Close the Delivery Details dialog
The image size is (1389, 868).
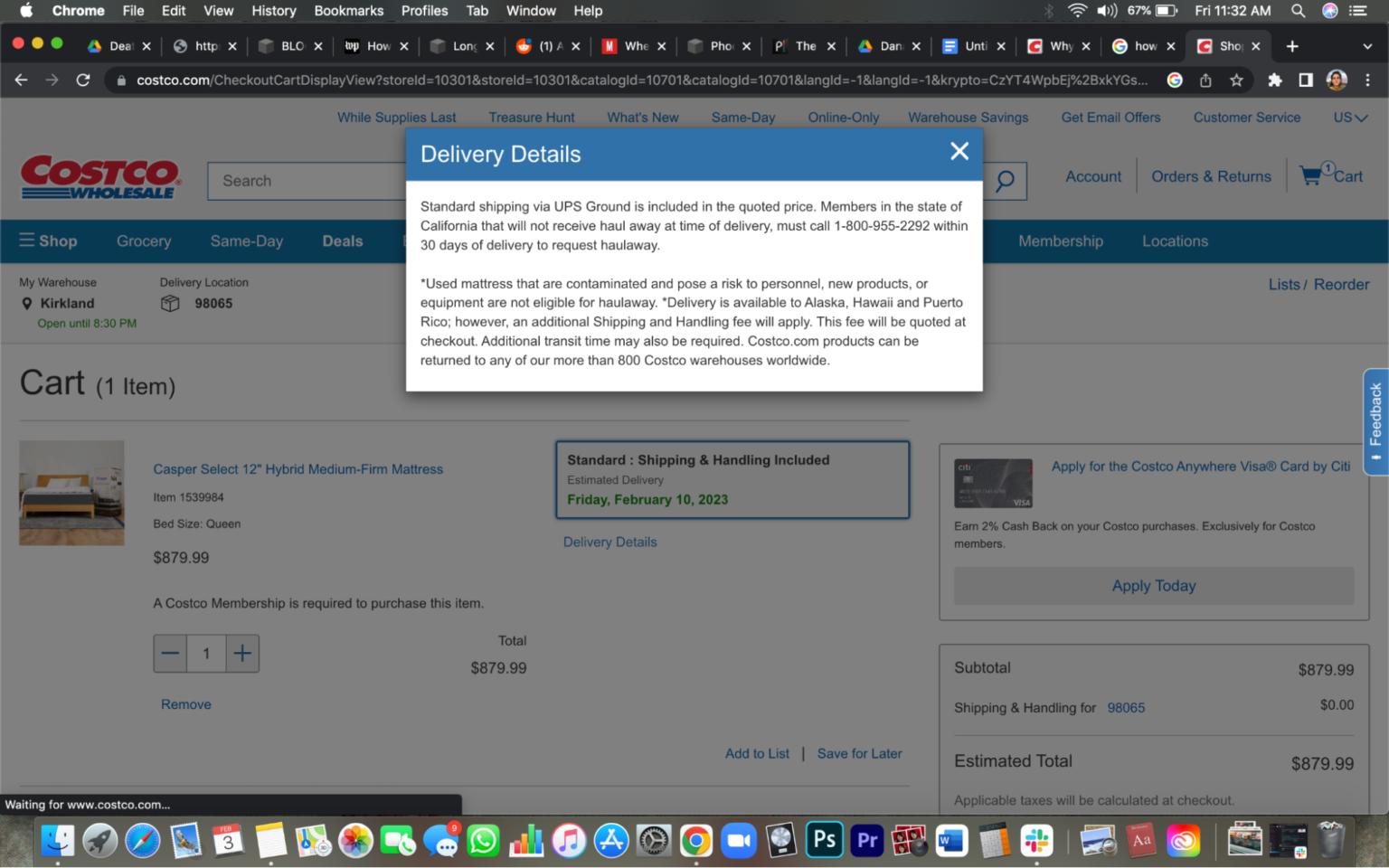tap(959, 152)
